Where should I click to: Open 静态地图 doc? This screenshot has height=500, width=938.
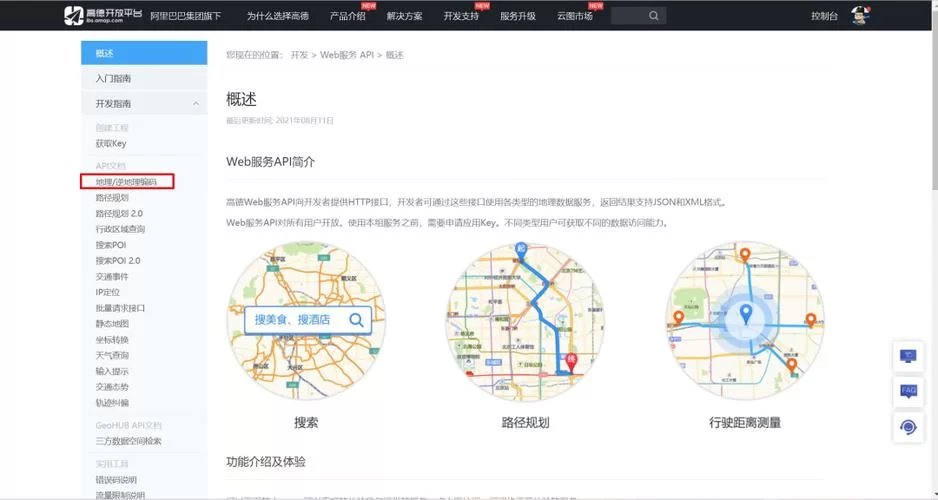112,324
